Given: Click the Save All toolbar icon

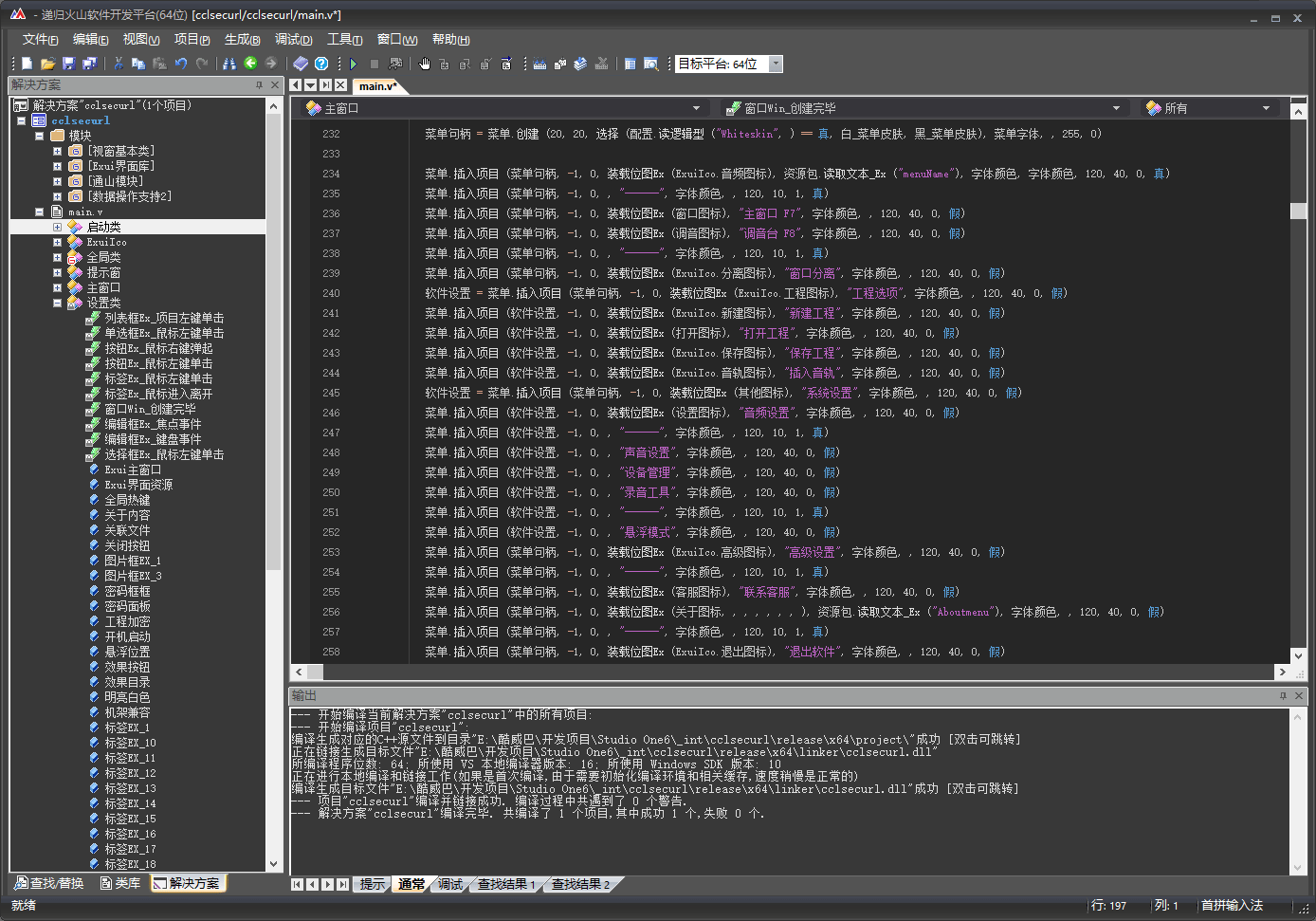Looking at the screenshot, I should [89, 64].
